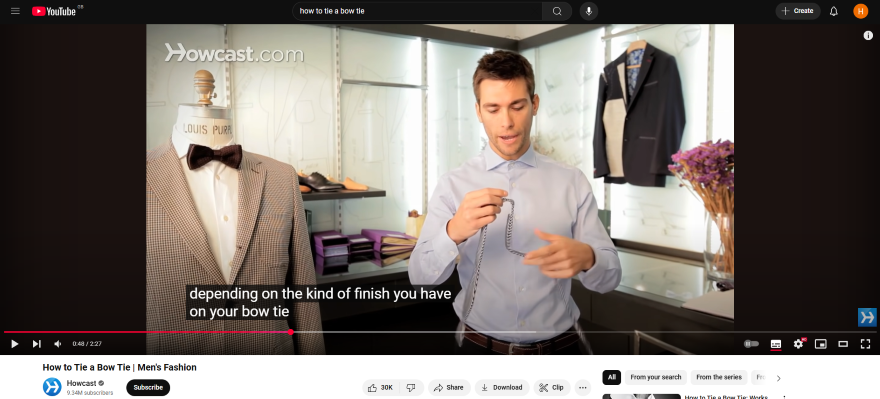Like the video (30K)

coord(381,387)
